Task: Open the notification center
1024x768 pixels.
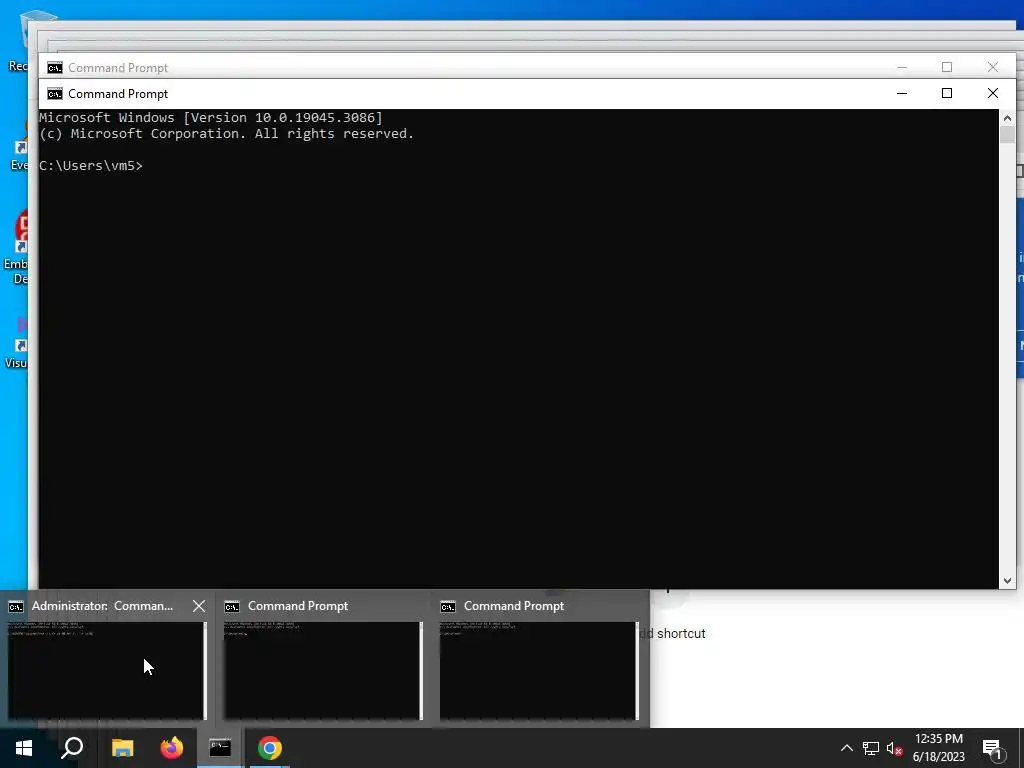Action: point(993,748)
